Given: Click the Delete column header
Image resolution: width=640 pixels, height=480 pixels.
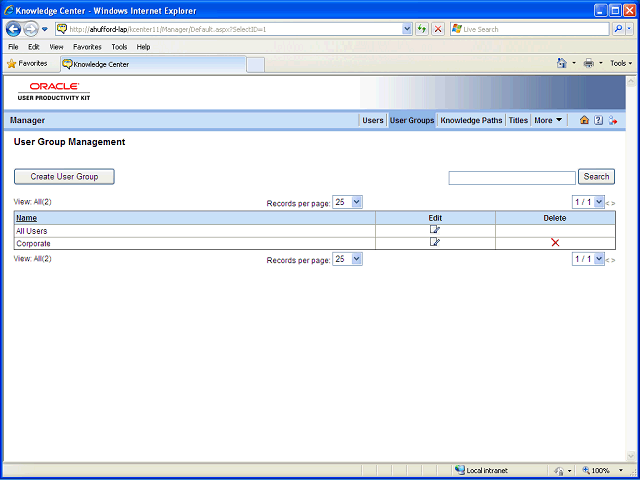Looking at the screenshot, I should (555, 218).
